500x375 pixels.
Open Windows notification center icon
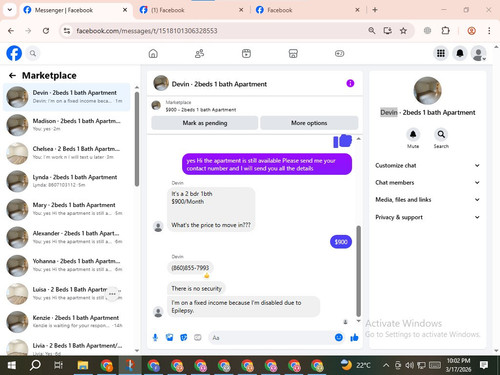click(x=484, y=365)
